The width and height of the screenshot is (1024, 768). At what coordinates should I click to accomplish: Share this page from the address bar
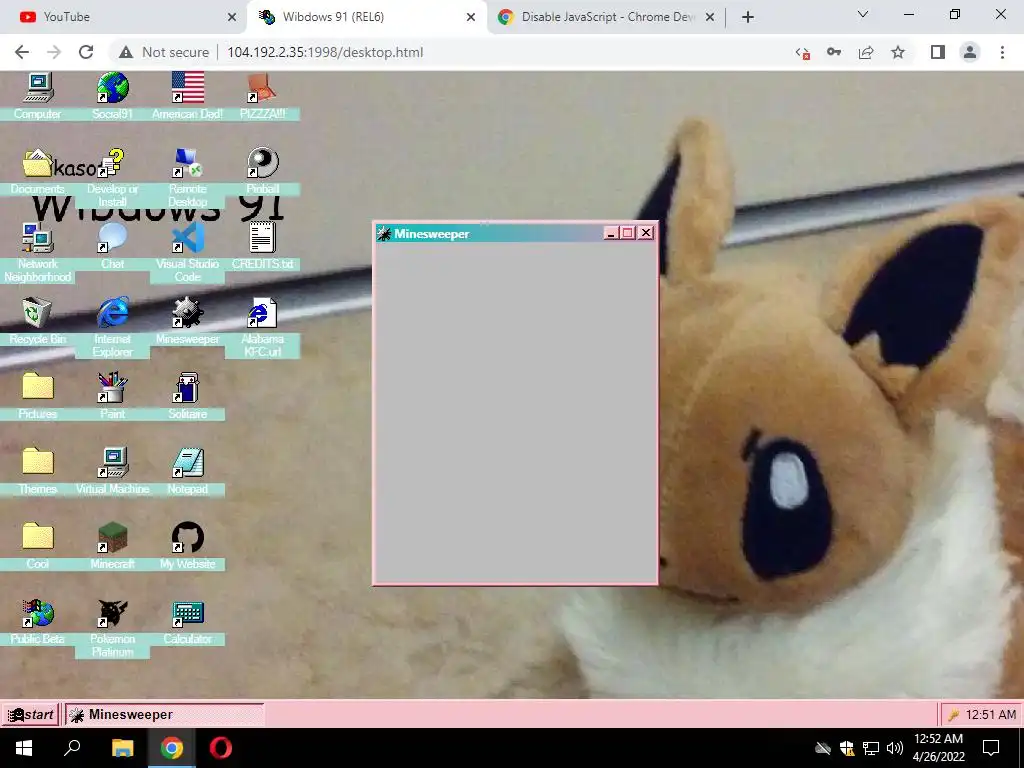(866, 52)
